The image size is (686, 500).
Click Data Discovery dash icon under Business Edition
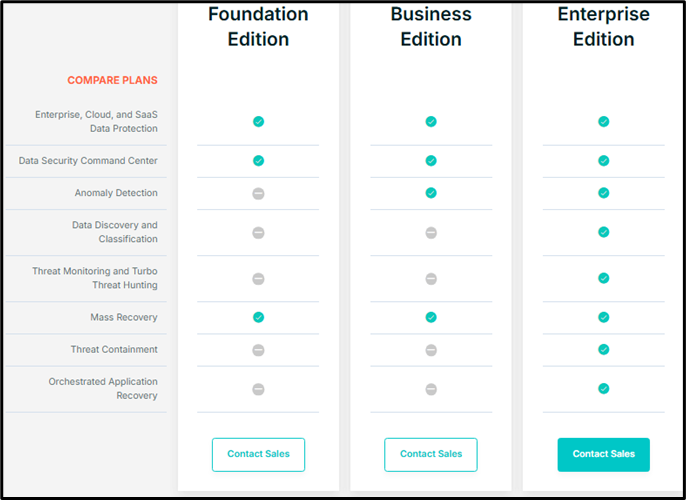(431, 233)
